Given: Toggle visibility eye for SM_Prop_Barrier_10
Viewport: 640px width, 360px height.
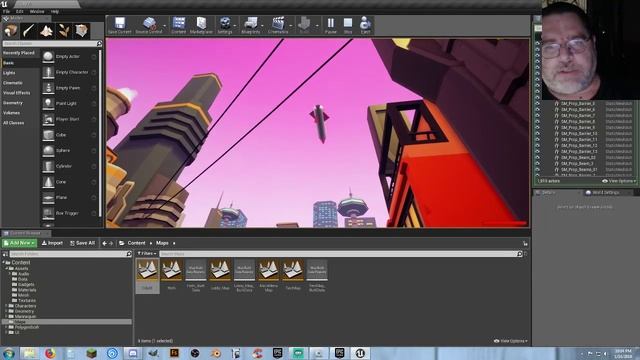Looking at the screenshot, I should 537,133.
